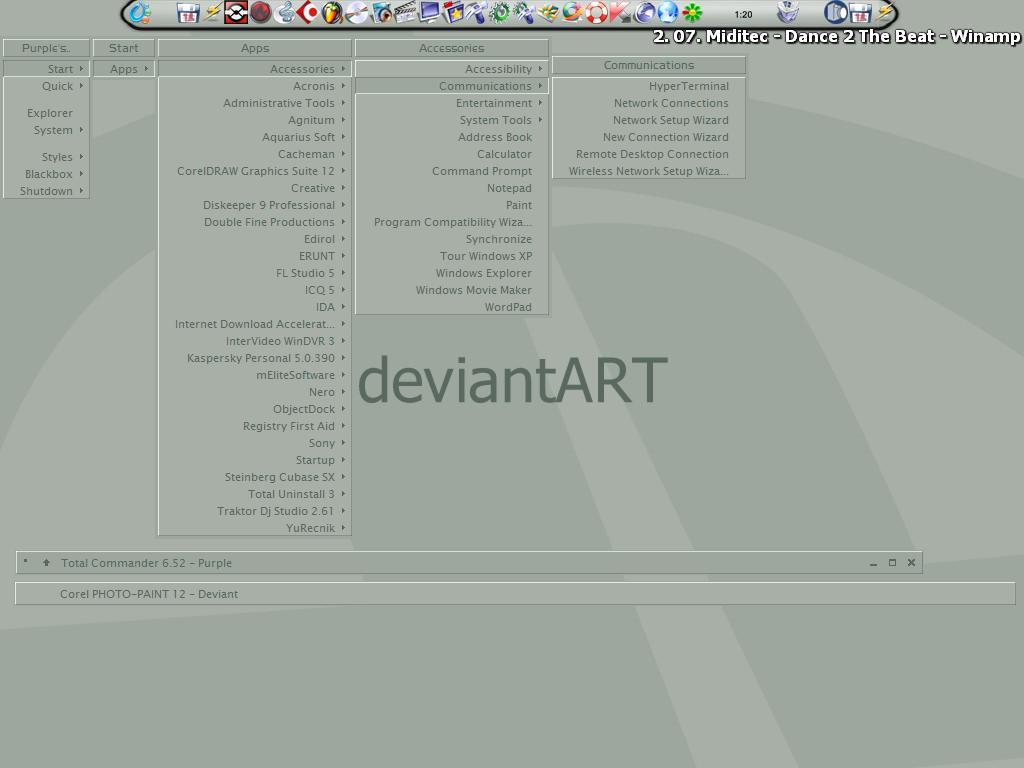
Task: Expand CorelDRAW Graphics Suite 12 submenu
Action: (255, 170)
